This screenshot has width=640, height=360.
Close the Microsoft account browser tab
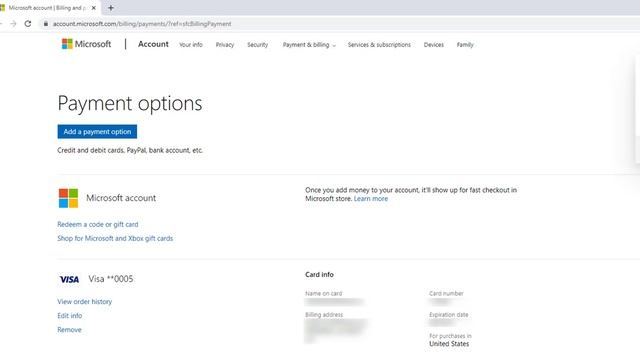coord(93,8)
